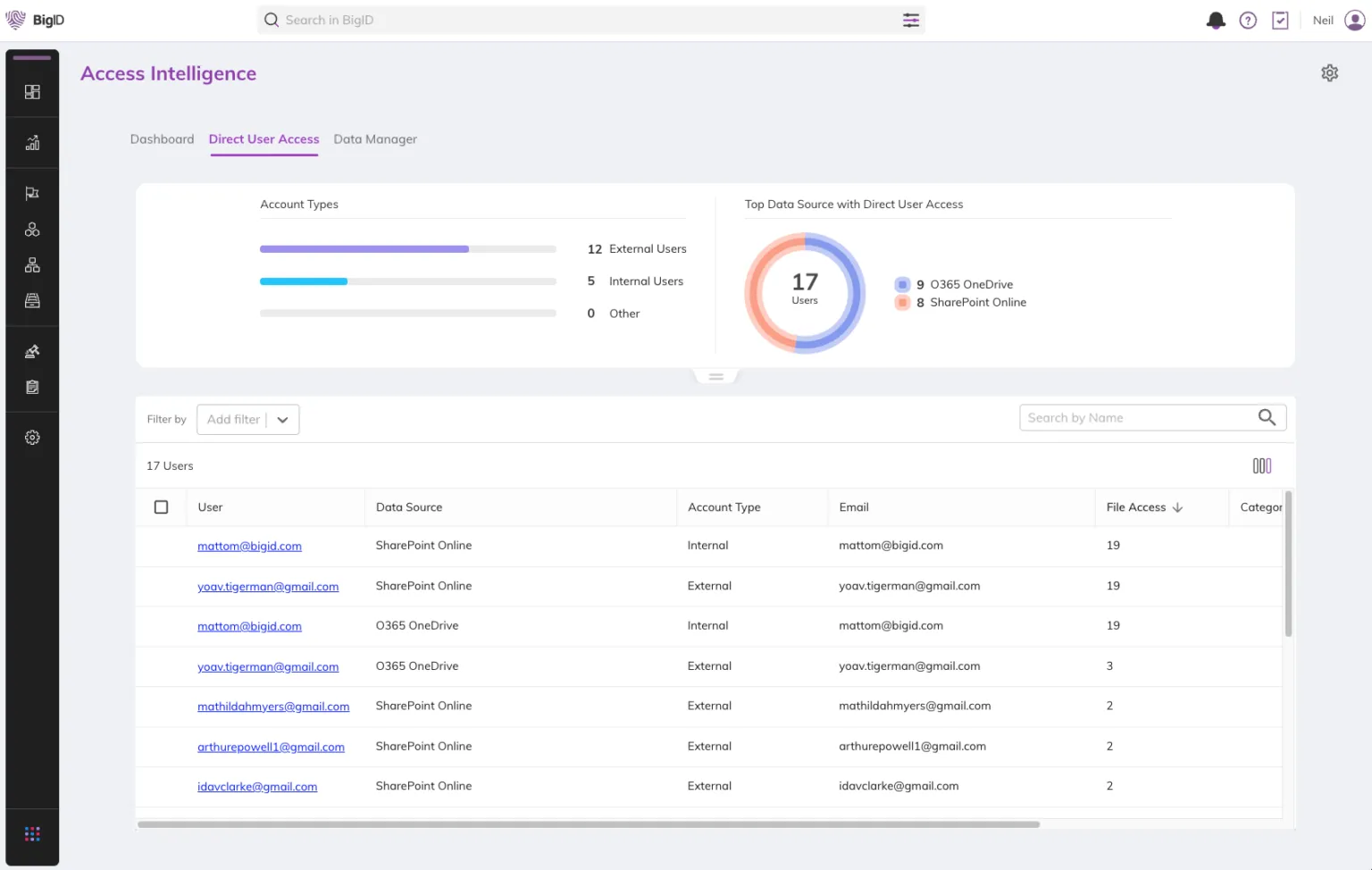
Task: Click the table horizontal scrollbar
Action: click(589, 824)
